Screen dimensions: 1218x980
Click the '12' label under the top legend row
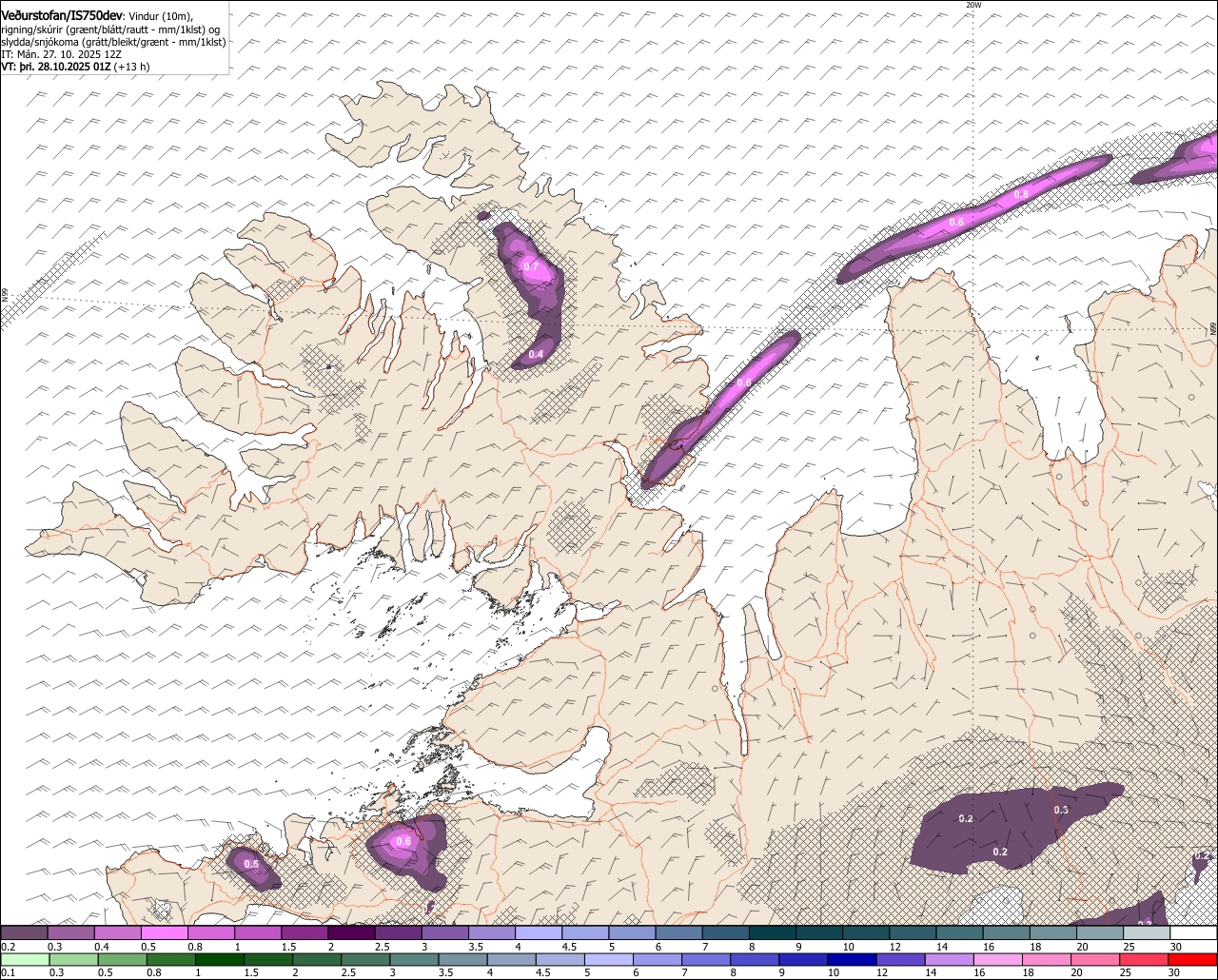coord(894,947)
